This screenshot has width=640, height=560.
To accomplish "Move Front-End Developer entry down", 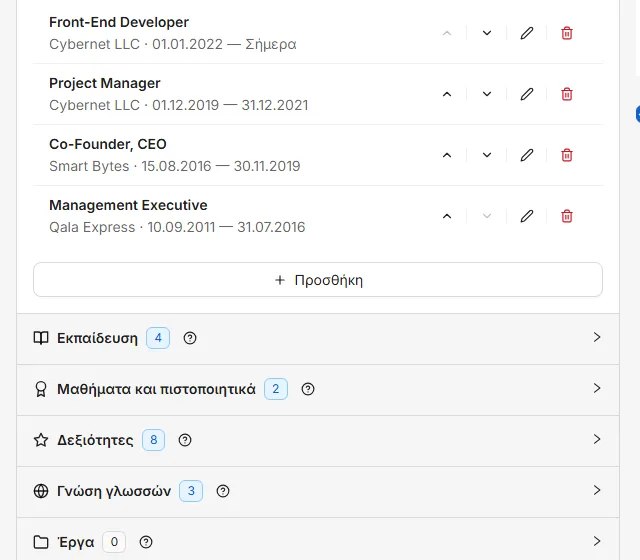I will coord(487,33).
